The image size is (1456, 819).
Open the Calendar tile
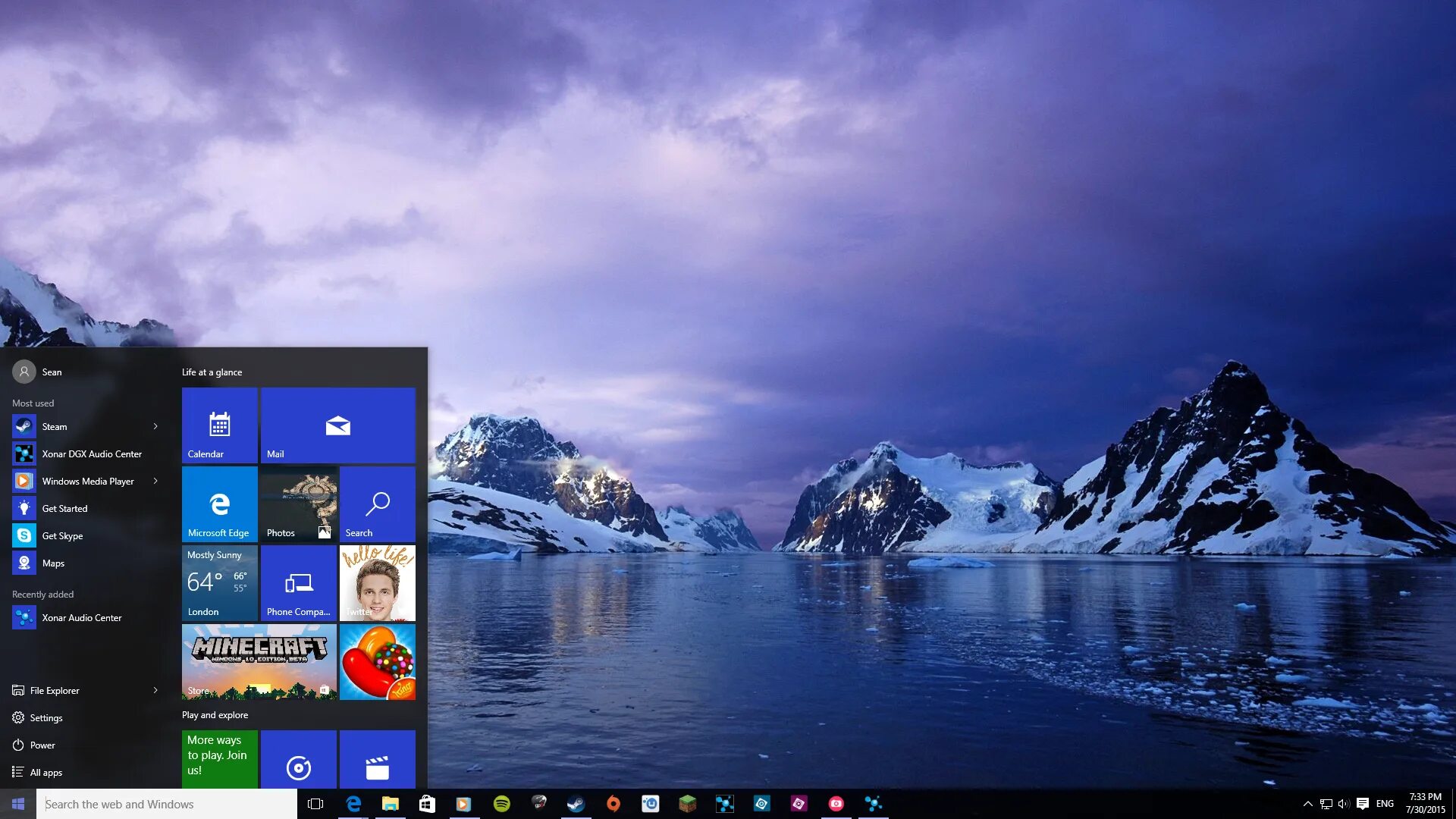tap(219, 425)
